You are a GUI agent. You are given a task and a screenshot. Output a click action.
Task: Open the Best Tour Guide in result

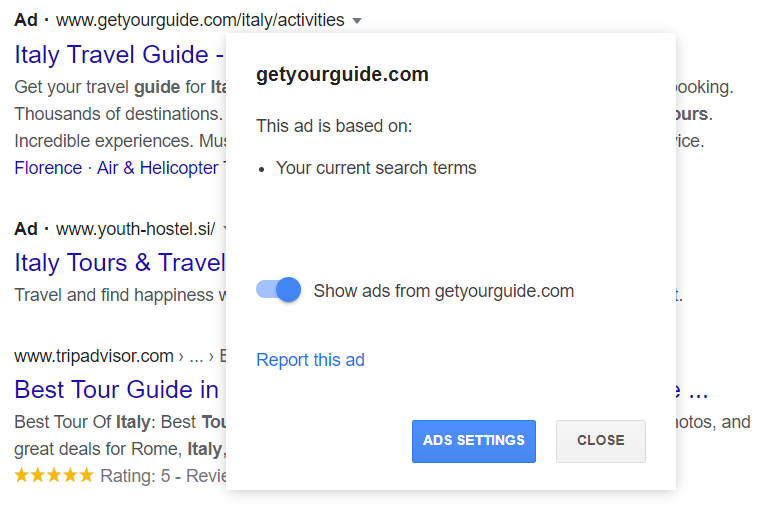[117, 390]
